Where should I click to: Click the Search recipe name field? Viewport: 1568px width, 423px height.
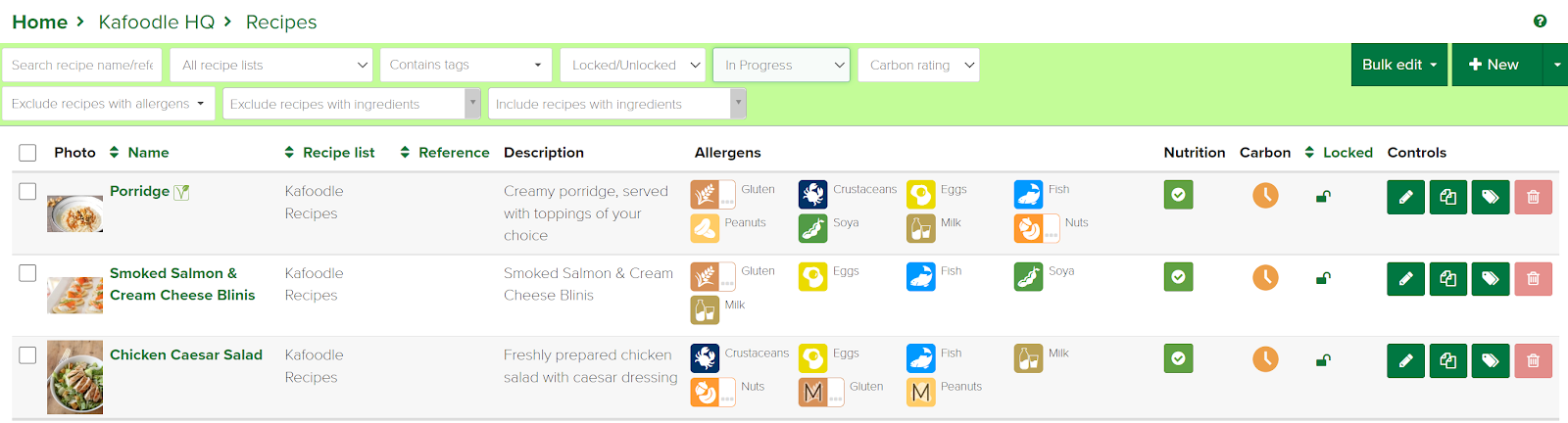coord(82,65)
